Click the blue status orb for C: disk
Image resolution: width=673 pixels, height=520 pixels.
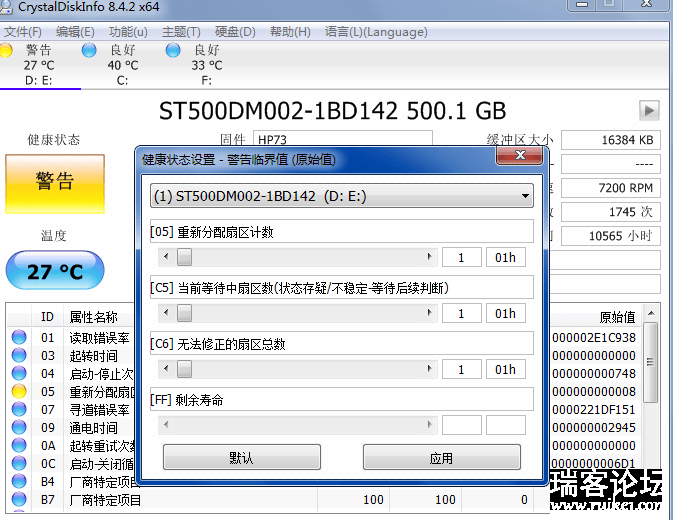point(89,50)
